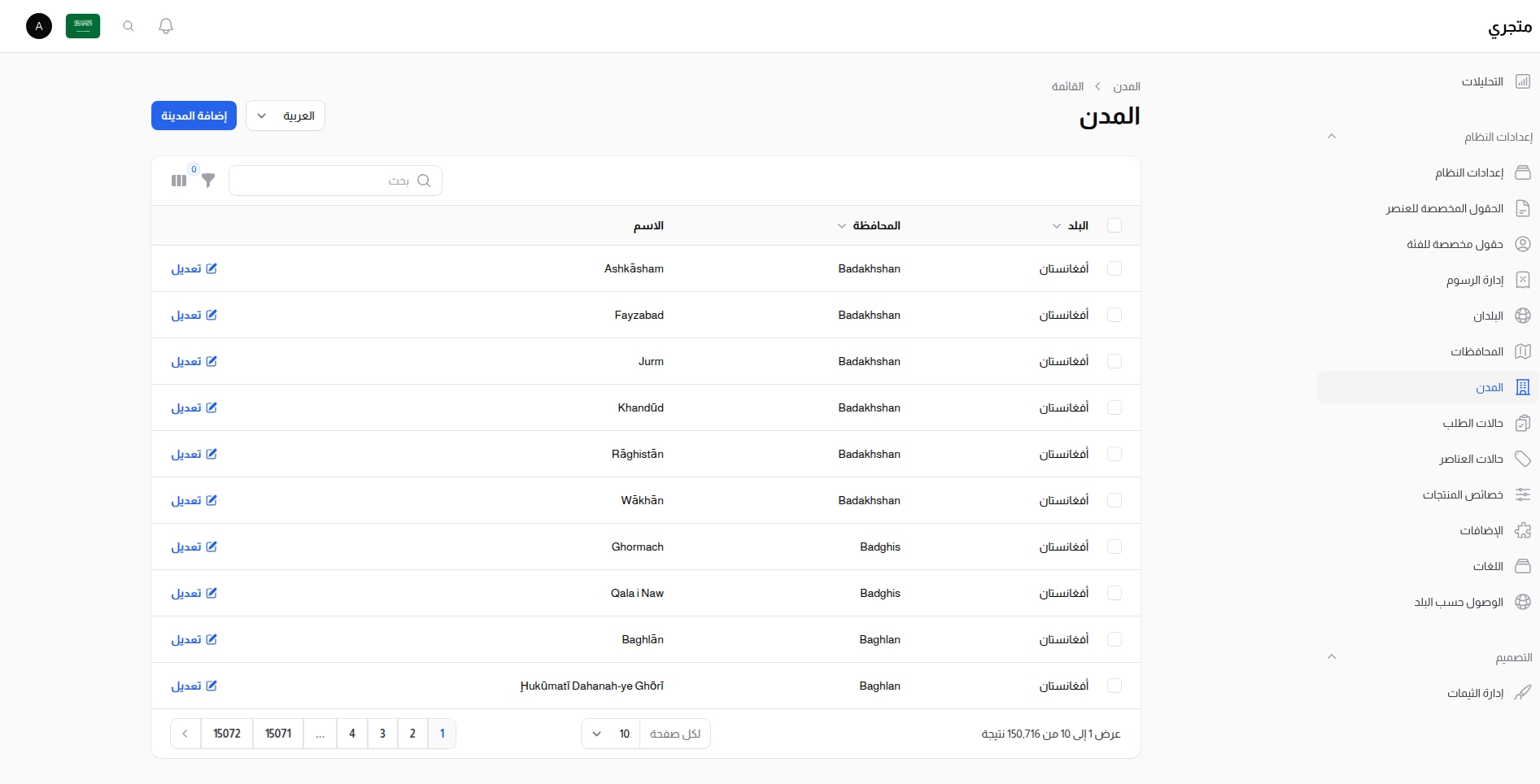The image size is (1540, 784).
Task: Open the per-page dropdown showing 10
Action: click(x=609, y=734)
